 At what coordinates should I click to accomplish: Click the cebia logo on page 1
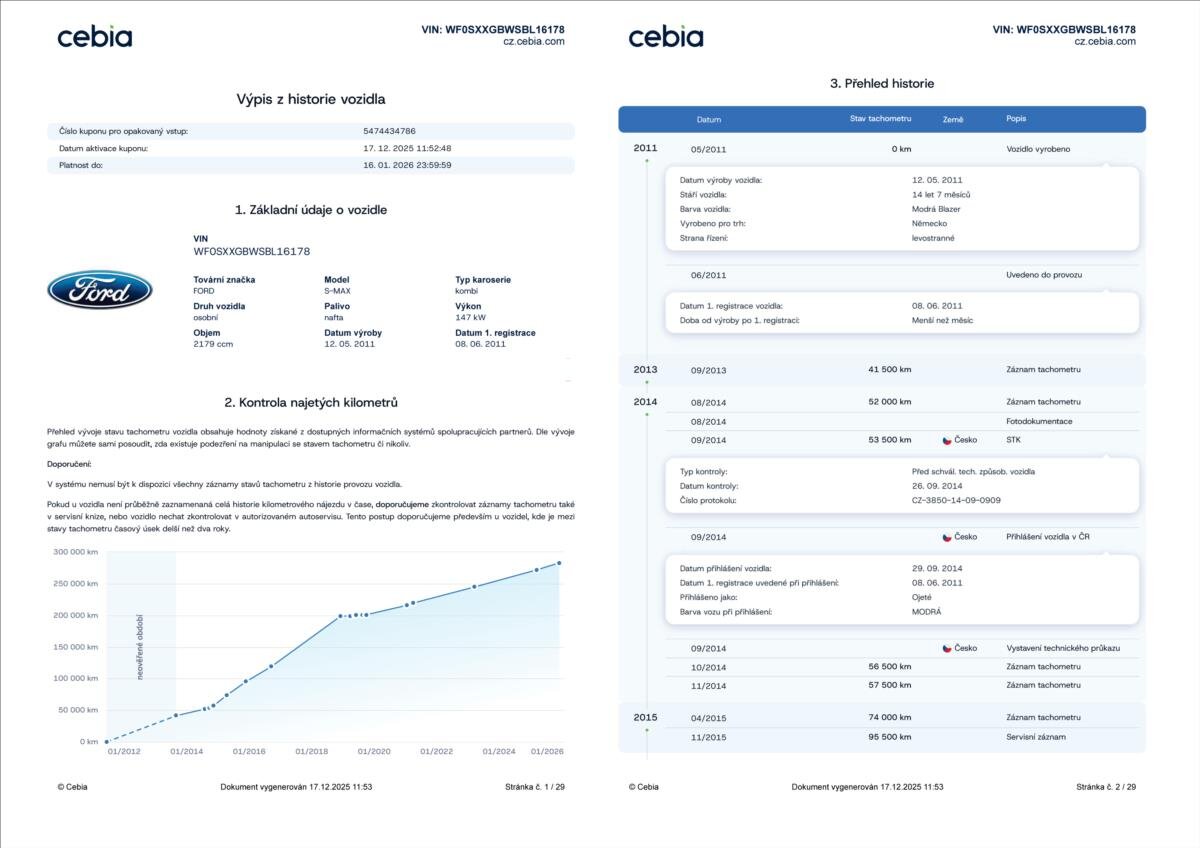pos(95,37)
